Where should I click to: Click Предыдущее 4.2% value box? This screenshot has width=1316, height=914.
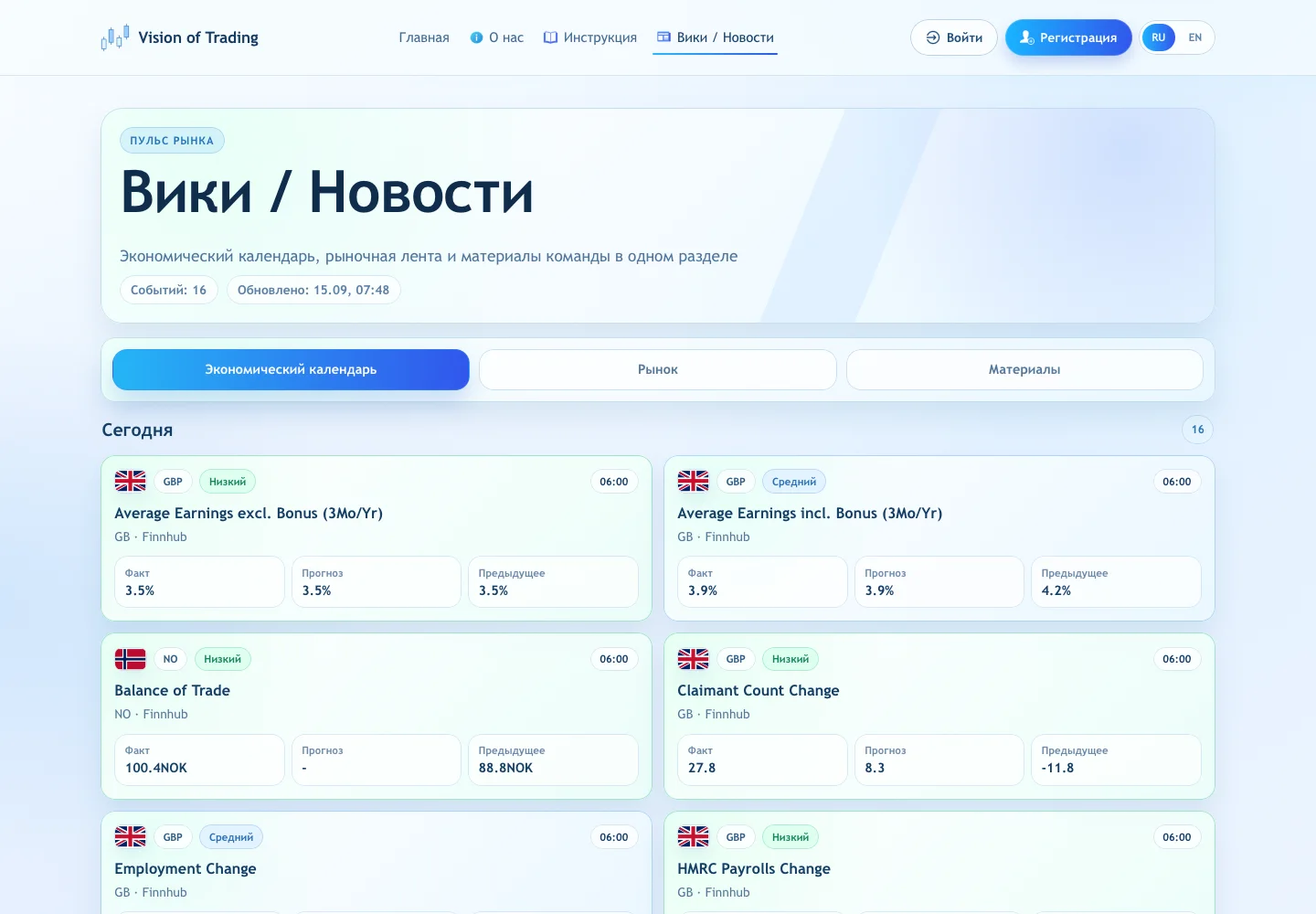point(1116,581)
